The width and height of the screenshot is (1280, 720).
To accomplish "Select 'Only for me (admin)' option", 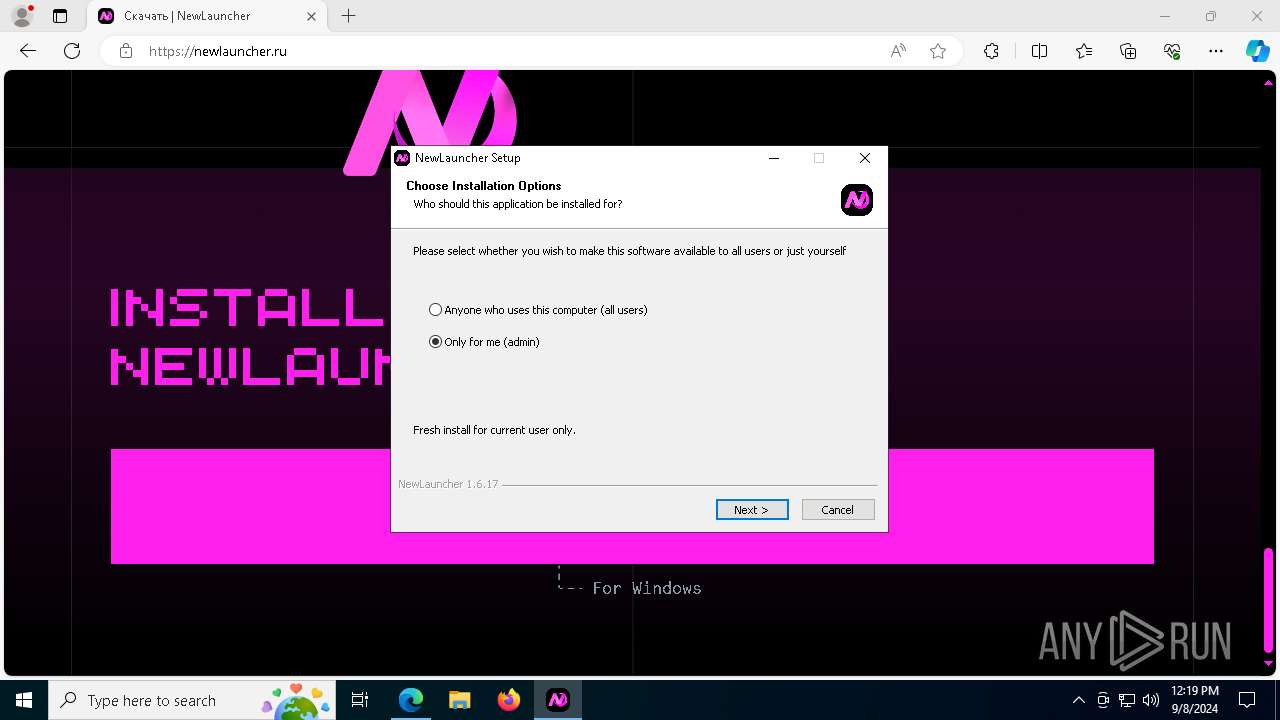I will pyautogui.click(x=484, y=342).
